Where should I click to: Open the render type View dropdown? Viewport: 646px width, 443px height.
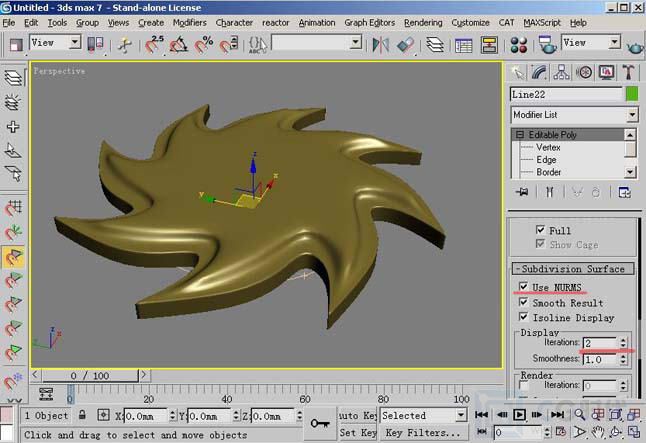coord(614,42)
